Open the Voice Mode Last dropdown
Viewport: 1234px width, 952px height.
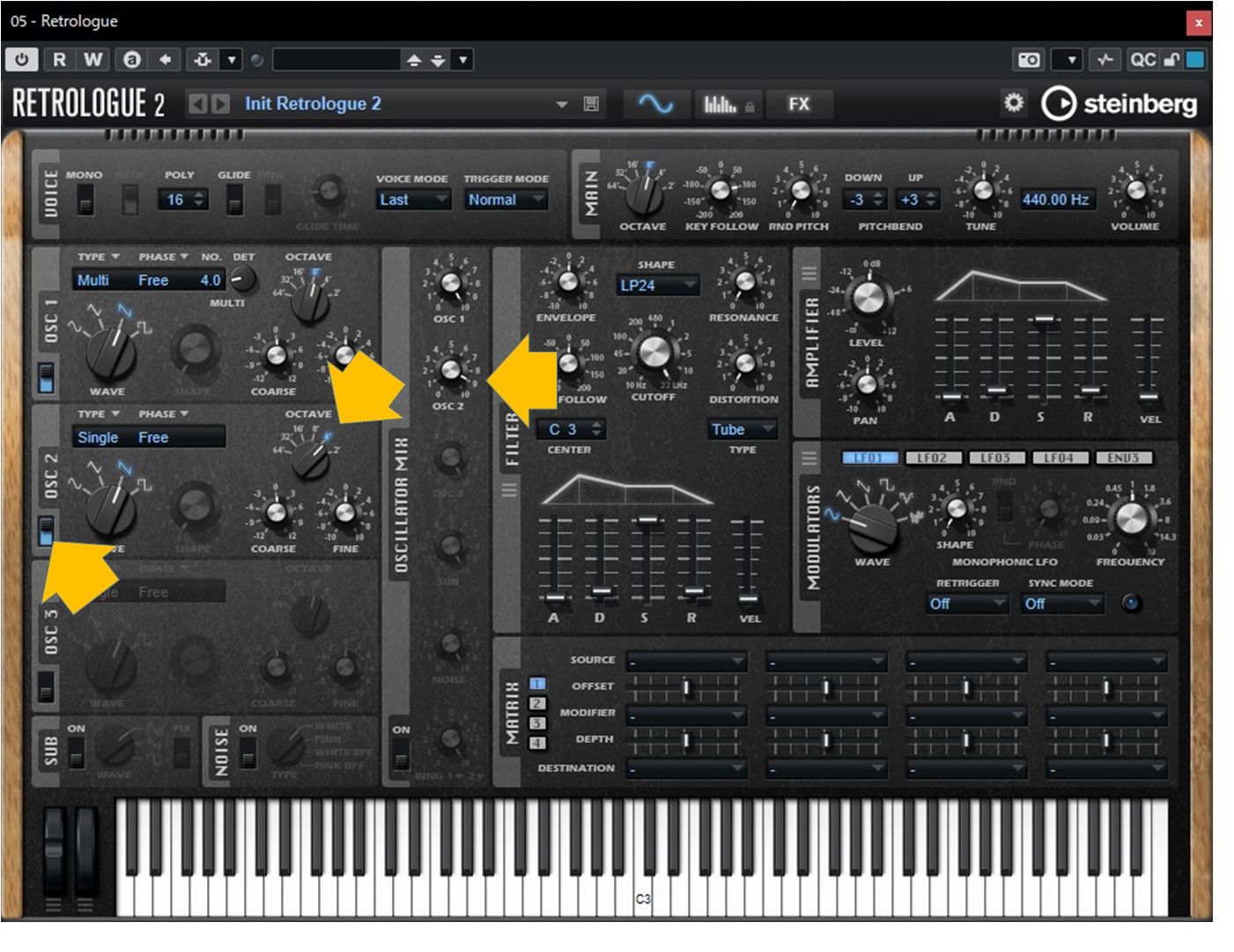(x=413, y=200)
